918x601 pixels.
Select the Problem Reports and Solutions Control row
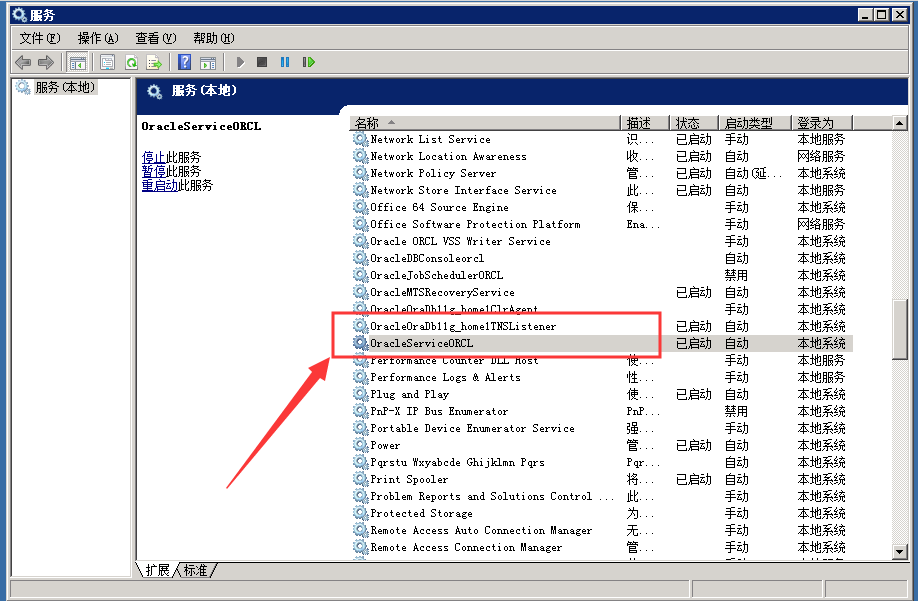(x=602, y=496)
